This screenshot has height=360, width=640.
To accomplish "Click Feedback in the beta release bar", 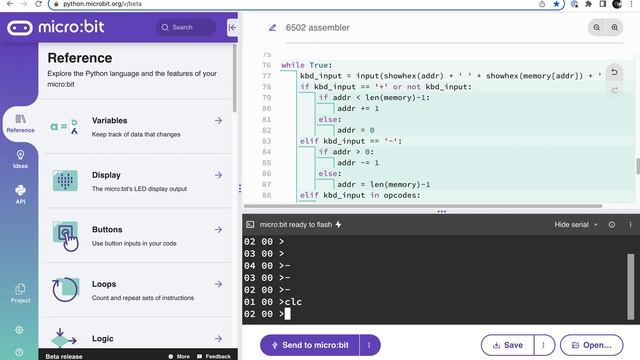I will [214, 356].
